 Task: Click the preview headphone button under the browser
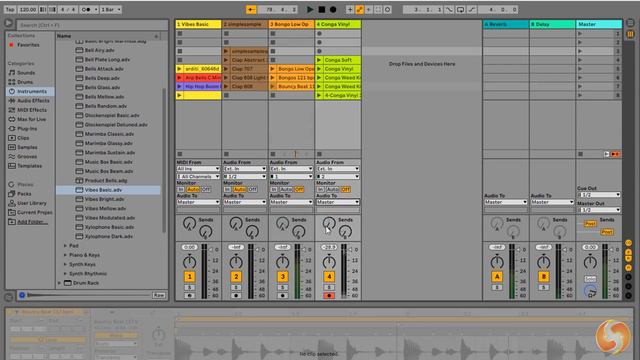[22, 295]
